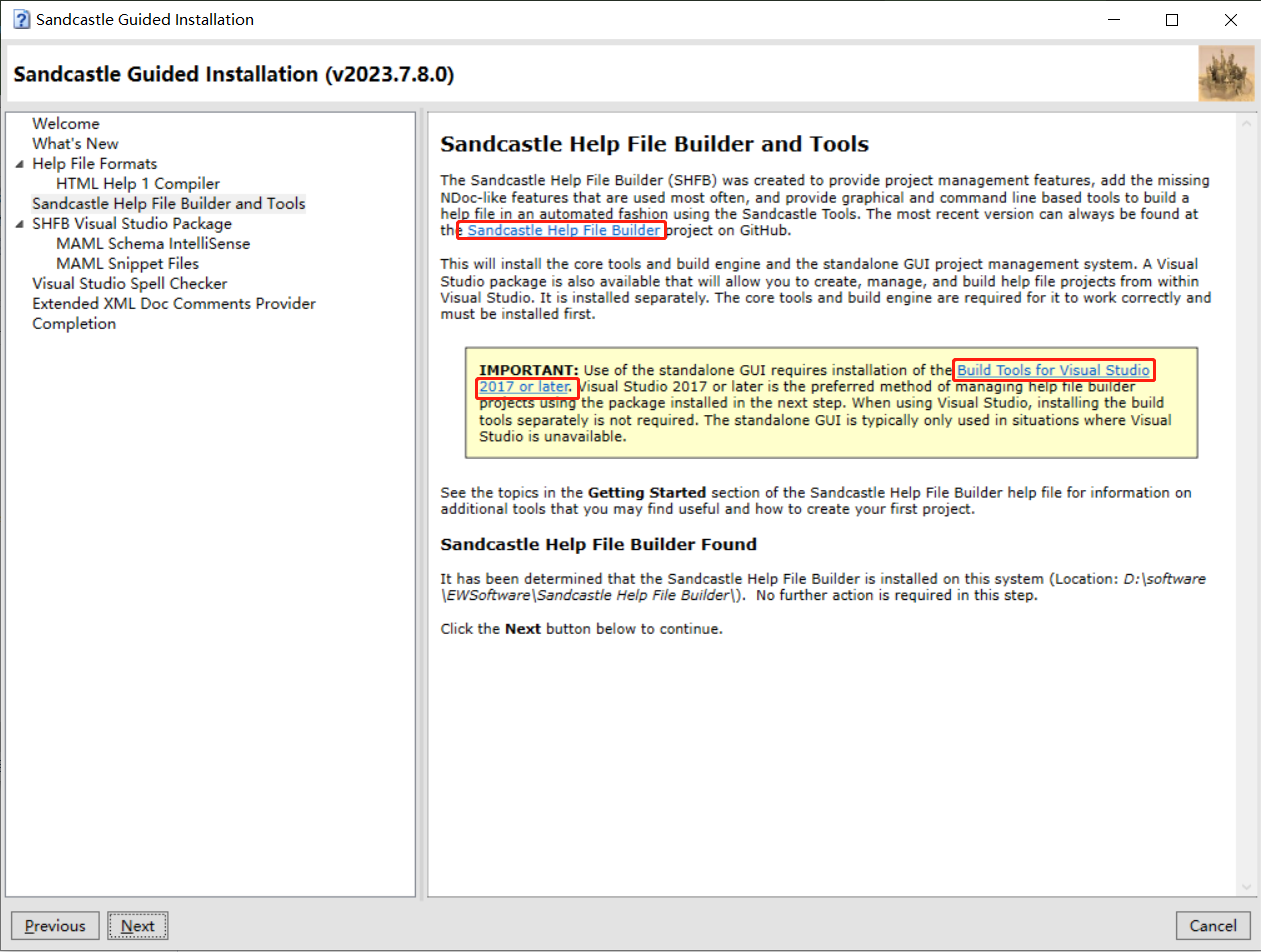Jump to the Completion step
Image resolution: width=1261 pixels, height=952 pixels.
74,324
